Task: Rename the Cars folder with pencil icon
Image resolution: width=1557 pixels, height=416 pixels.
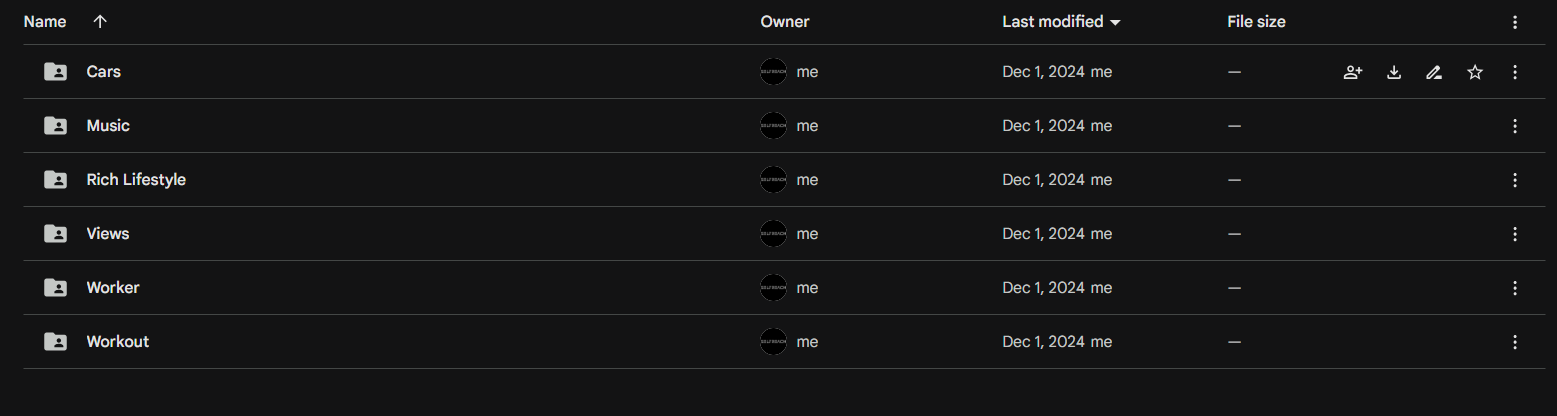Action: pyautogui.click(x=1434, y=72)
